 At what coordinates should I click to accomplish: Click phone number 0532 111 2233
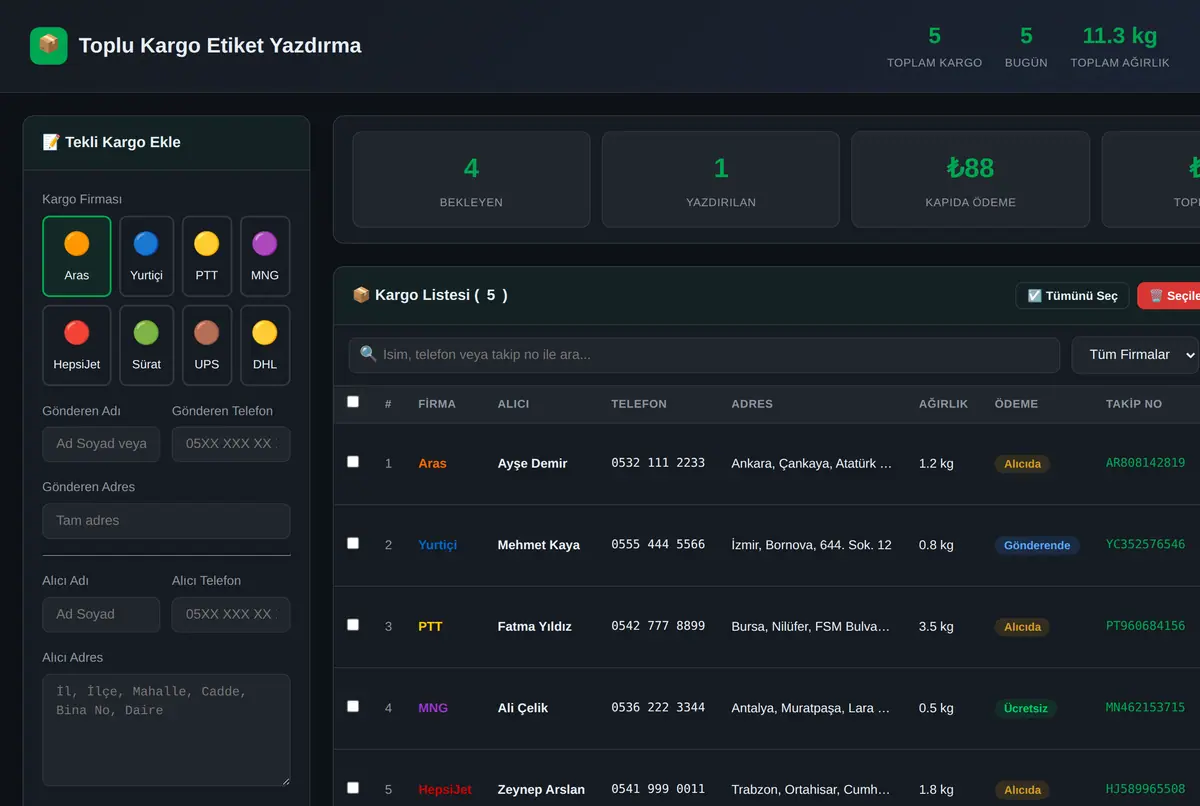[658, 463]
